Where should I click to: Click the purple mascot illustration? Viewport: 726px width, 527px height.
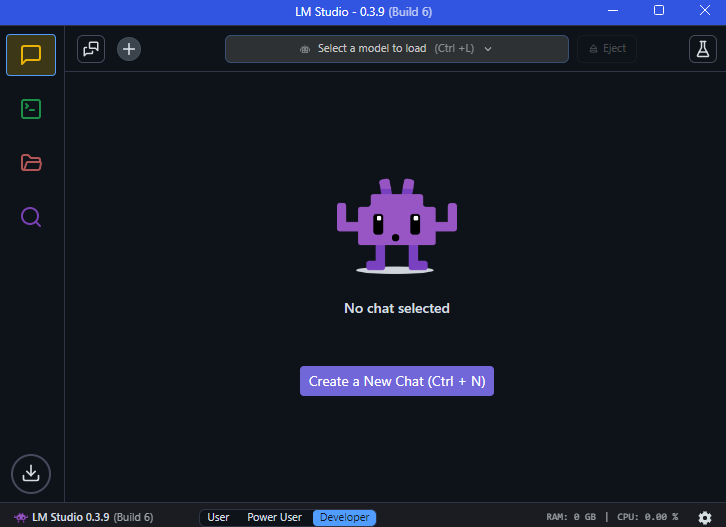(x=397, y=226)
